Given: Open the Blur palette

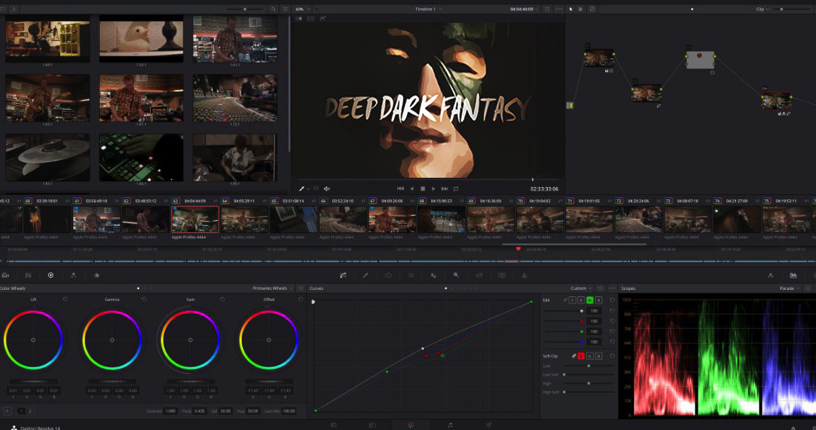Looking at the screenshot, I should point(433,275).
